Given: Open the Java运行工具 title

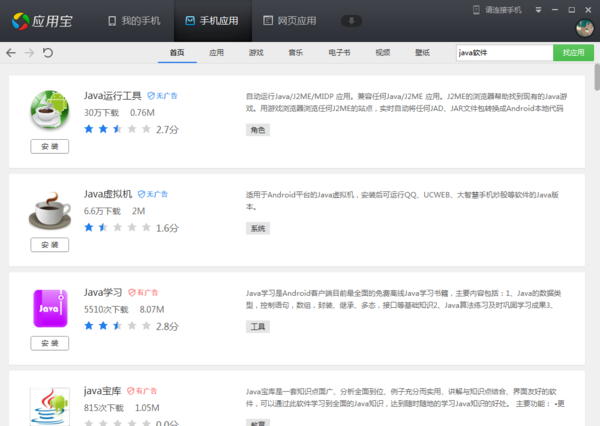Looking at the screenshot, I should [112, 96].
